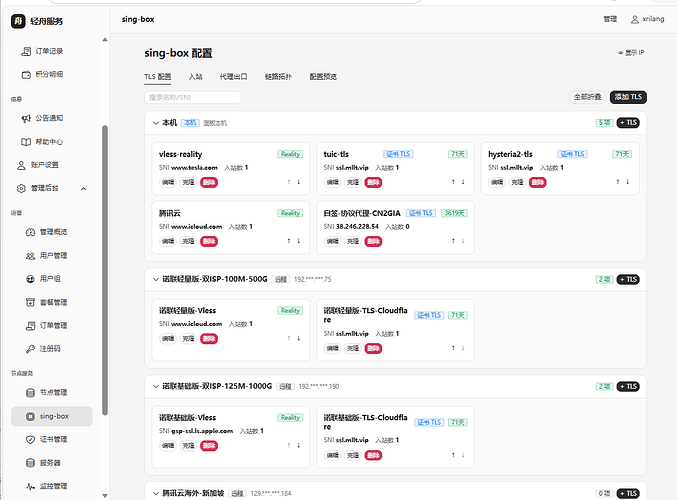This screenshot has width=677, height=500.
Task: Edit the vless-reality TLS config
Action: [168, 182]
